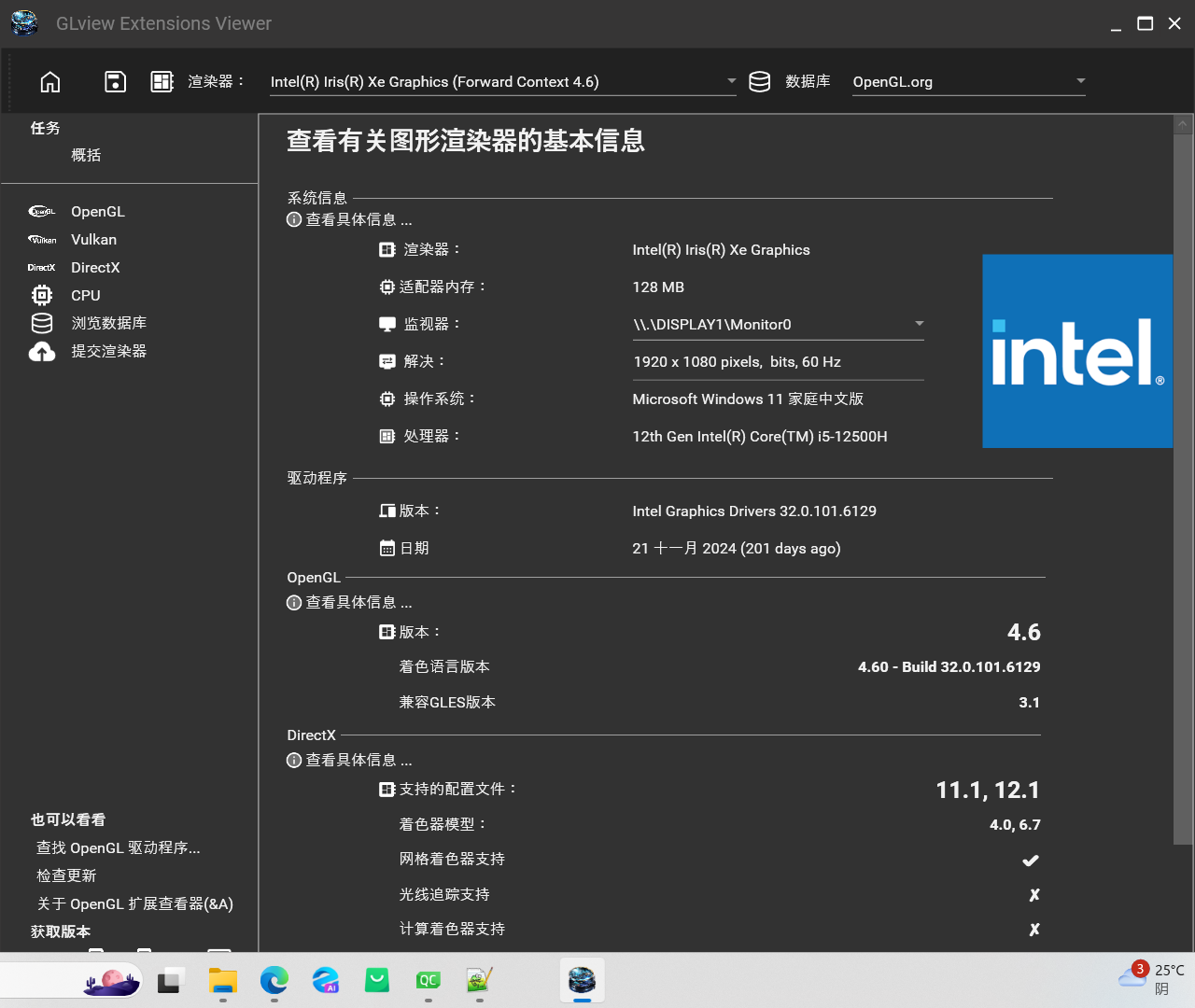Click the Microsoft Windows 11 家庭中文版 text
Viewport: 1195px width, 1008px height.
pyautogui.click(x=748, y=399)
